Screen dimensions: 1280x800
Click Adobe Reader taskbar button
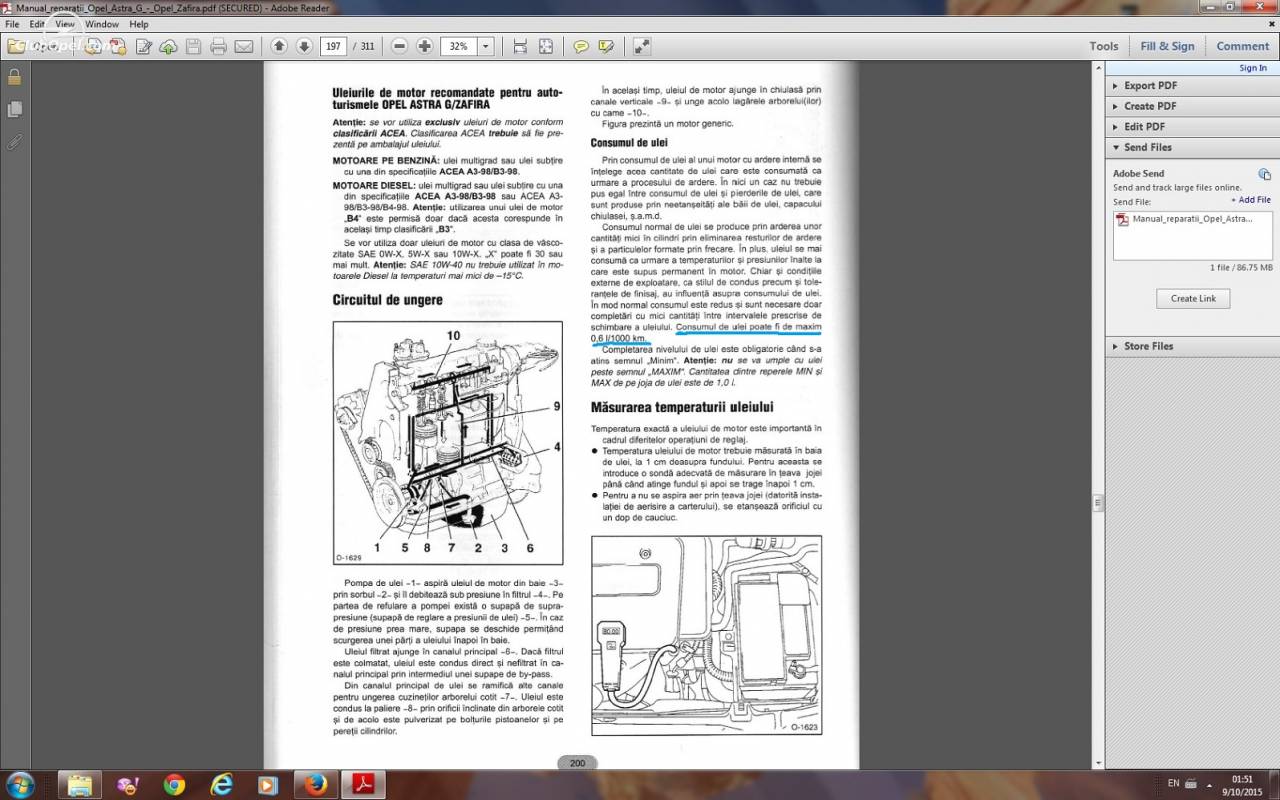pos(363,785)
